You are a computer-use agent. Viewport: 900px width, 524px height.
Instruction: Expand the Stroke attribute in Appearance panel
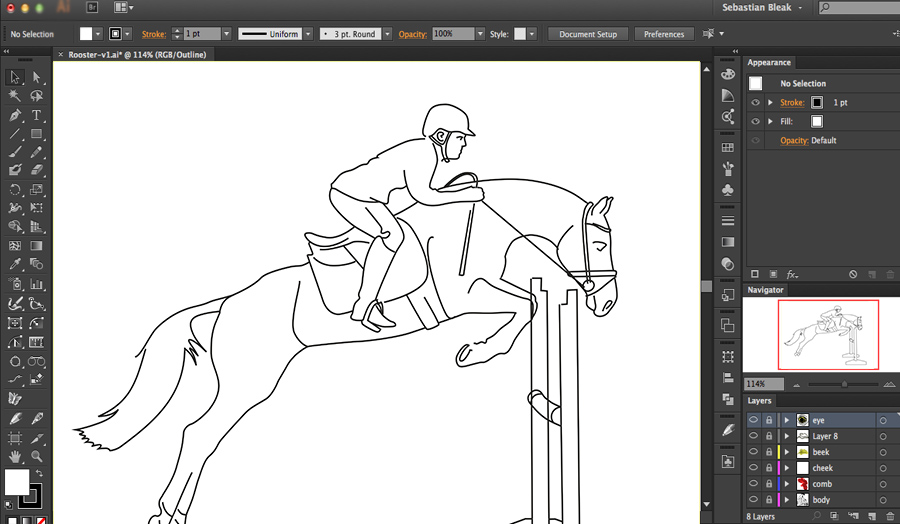[770, 103]
